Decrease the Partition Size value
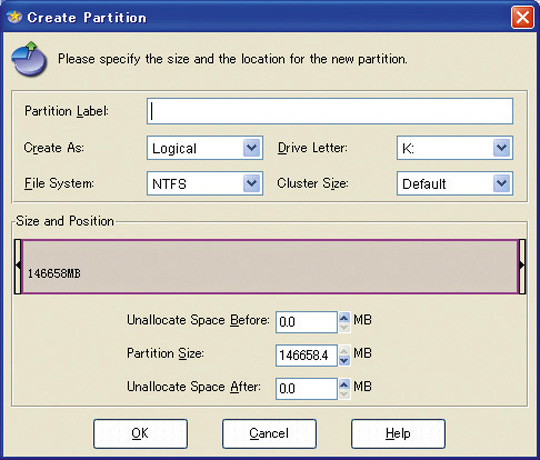 (344, 360)
